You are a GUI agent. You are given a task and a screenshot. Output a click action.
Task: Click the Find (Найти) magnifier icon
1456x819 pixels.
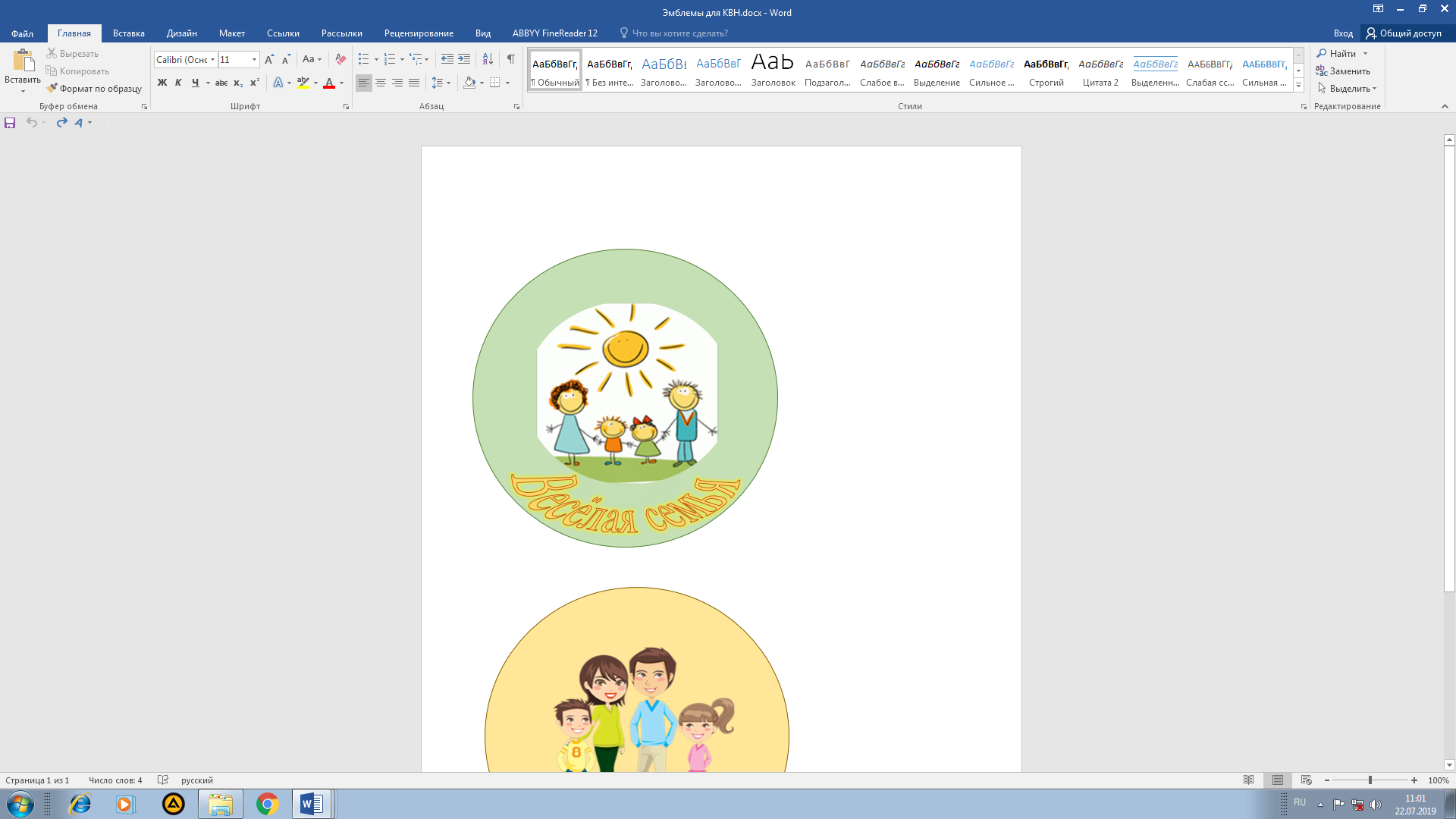[x=1322, y=53]
